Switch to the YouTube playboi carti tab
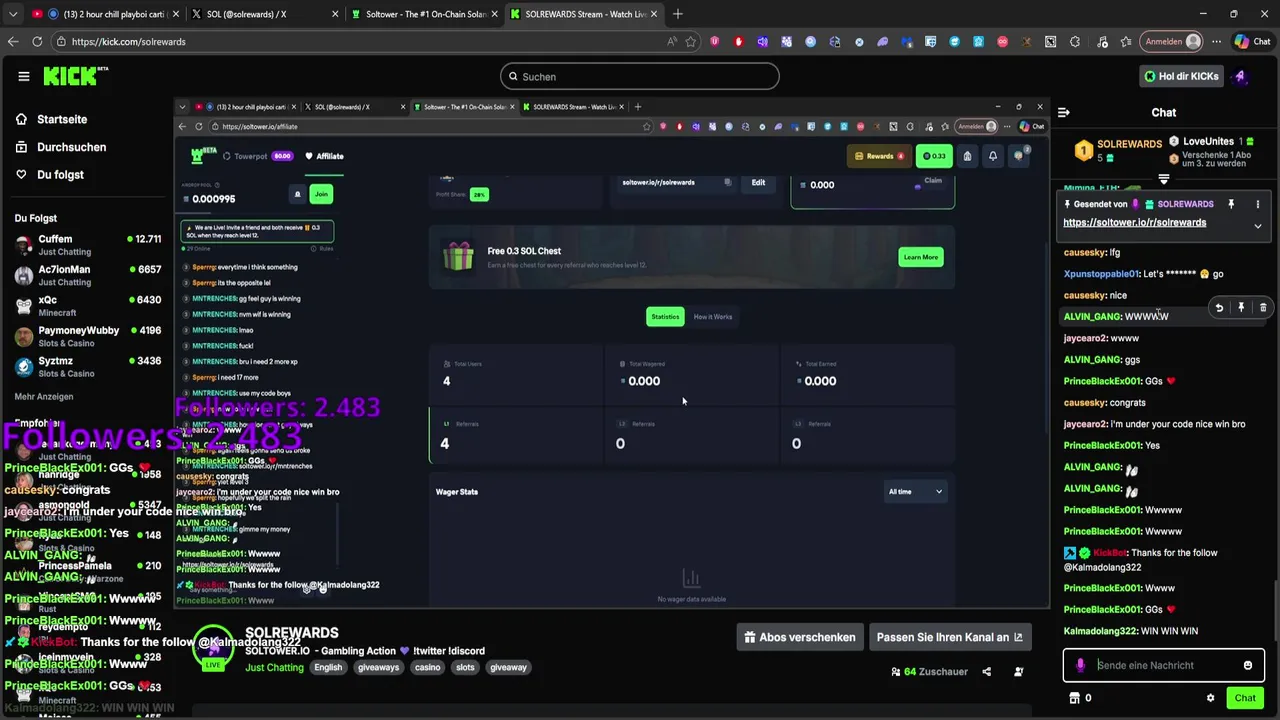 point(105,14)
